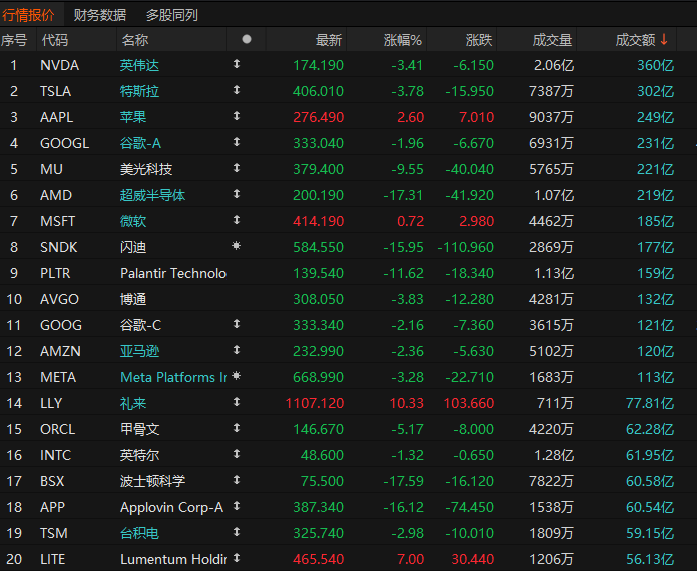Click the 1107.120 latest price of LLY
697x571 pixels.
315,403
